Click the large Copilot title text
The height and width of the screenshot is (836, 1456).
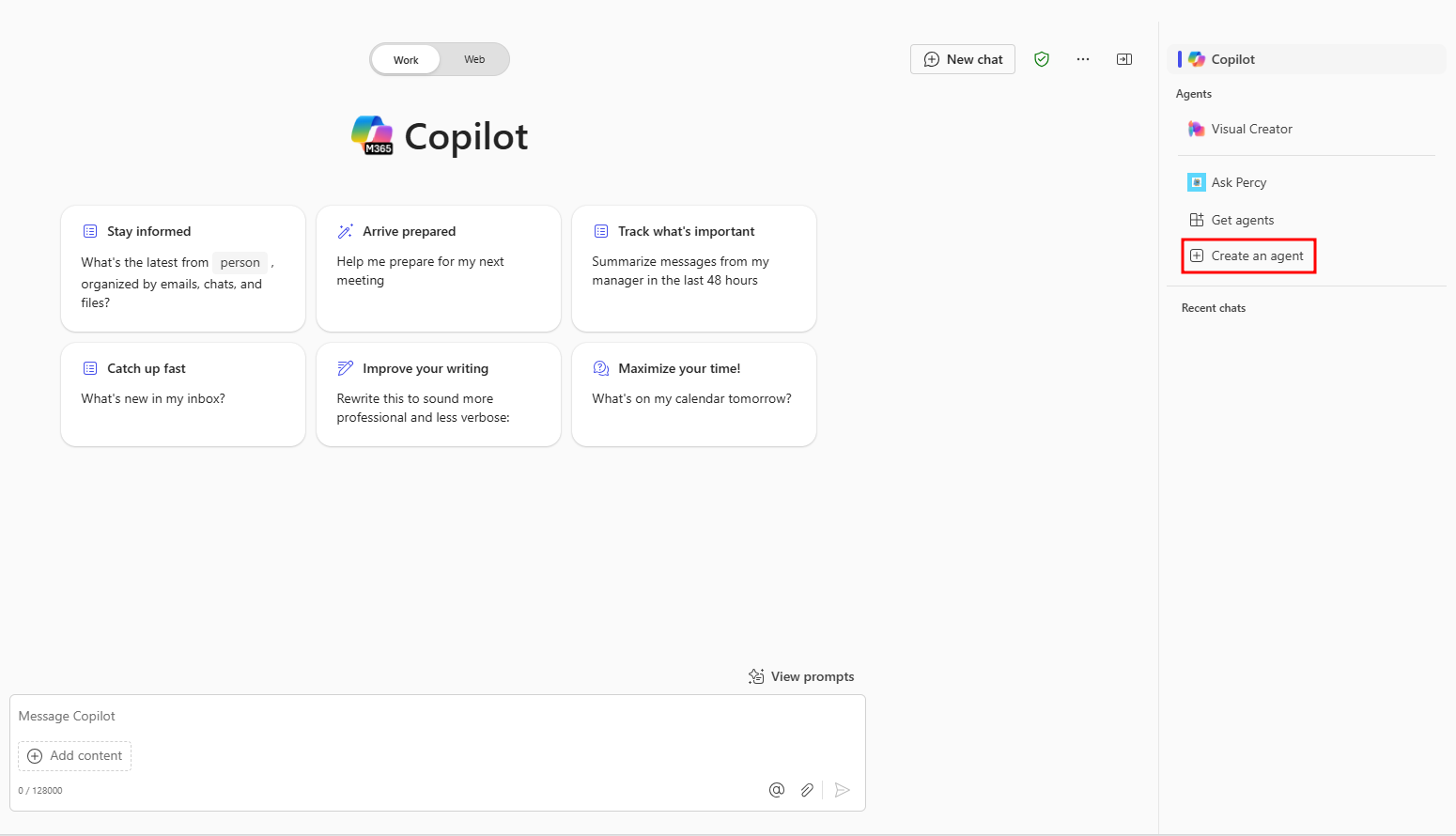coord(466,136)
